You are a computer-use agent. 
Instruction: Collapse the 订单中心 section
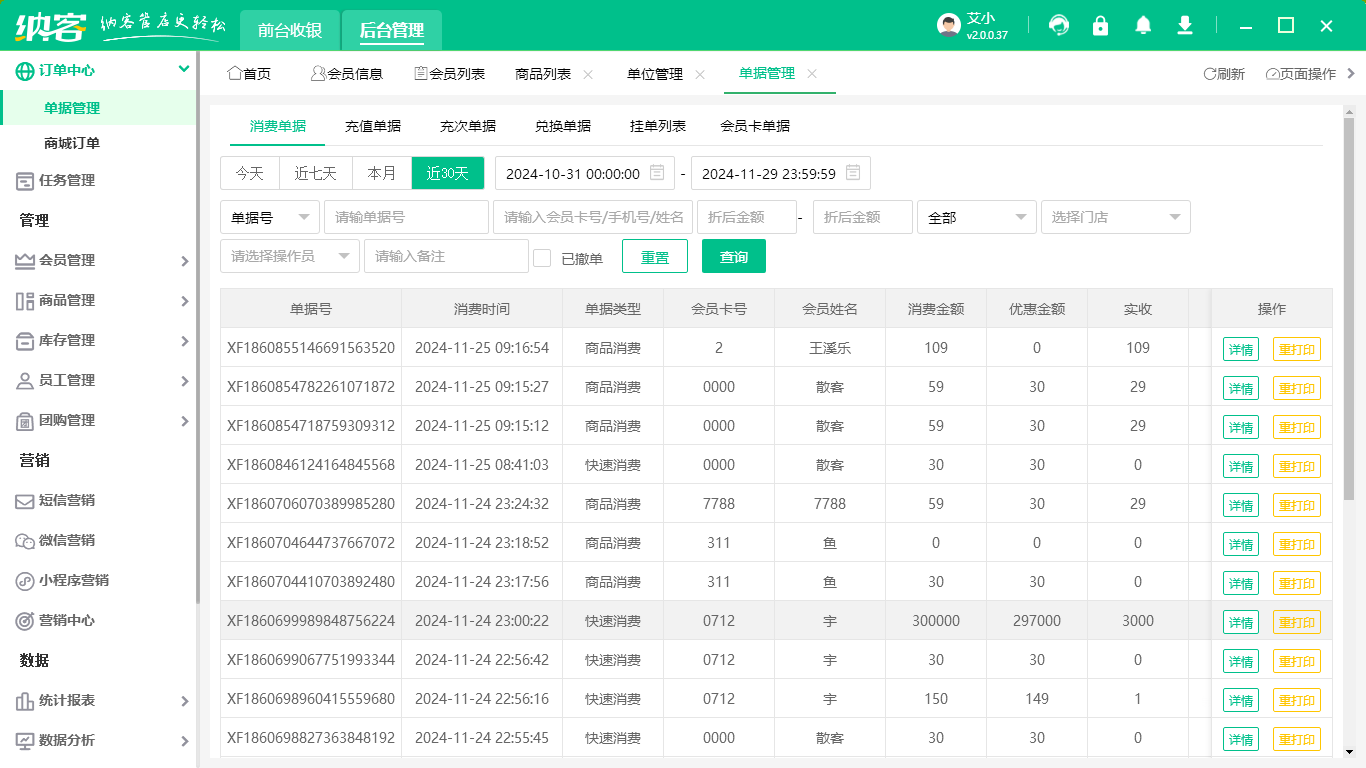(x=184, y=69)
